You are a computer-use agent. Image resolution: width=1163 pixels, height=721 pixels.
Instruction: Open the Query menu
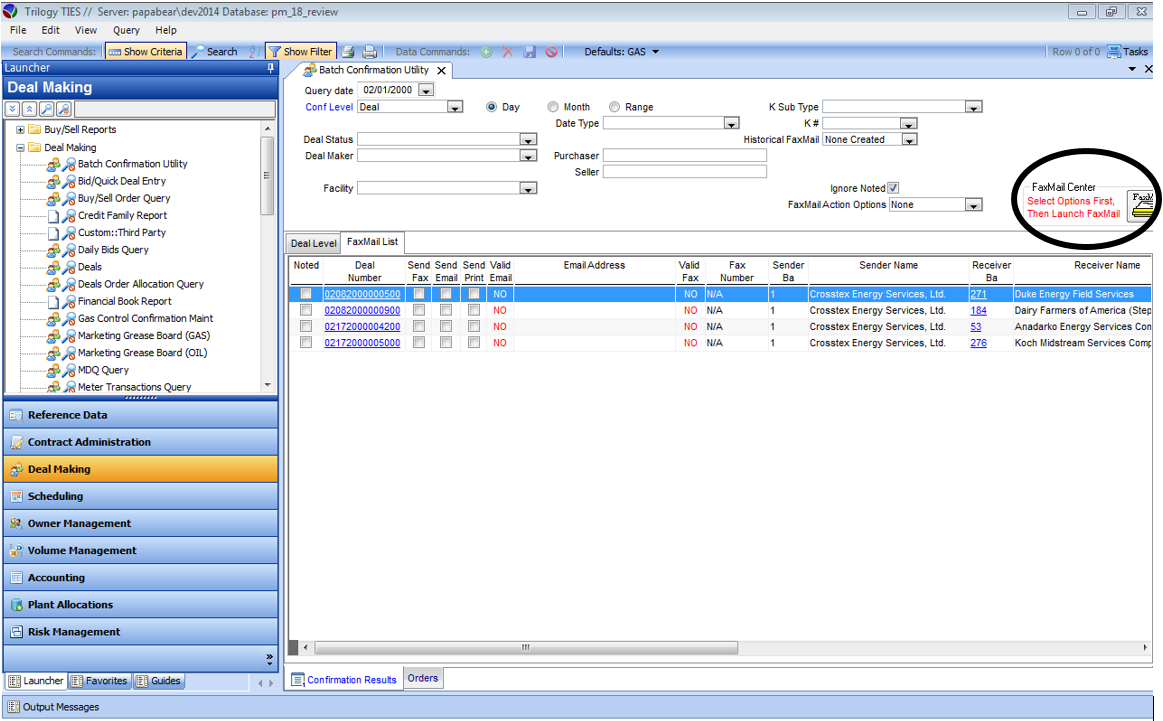click(126, 30)
